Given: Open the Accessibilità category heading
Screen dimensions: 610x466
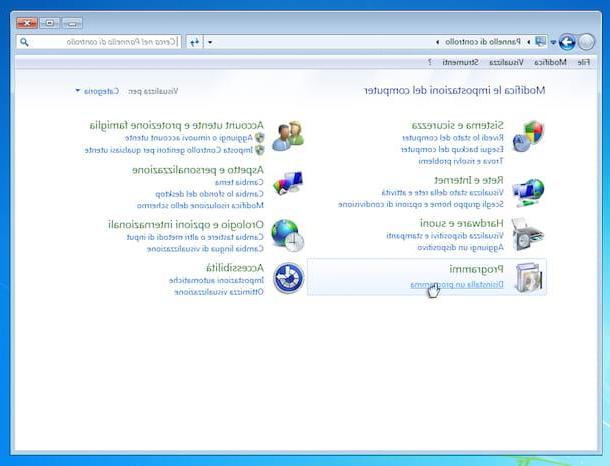Looking at the screenshot, I should [235, 268].
